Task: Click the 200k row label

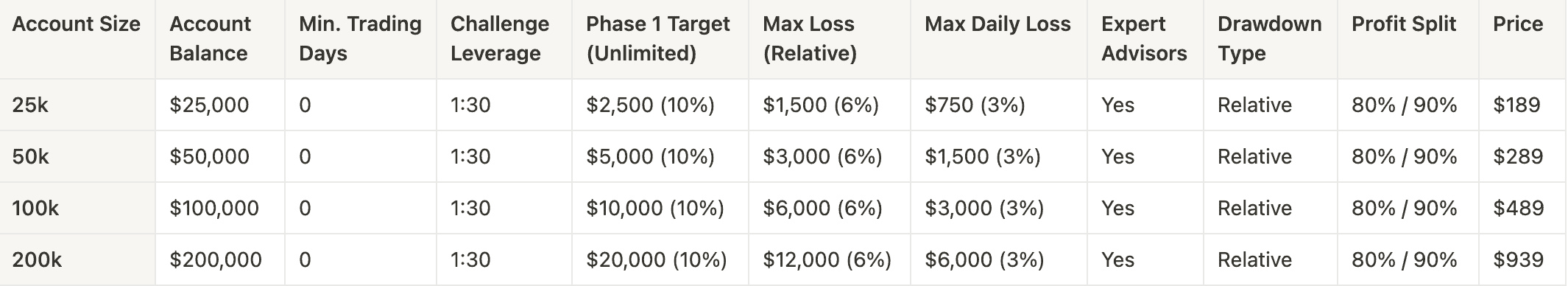Action: tap(37, 259)
